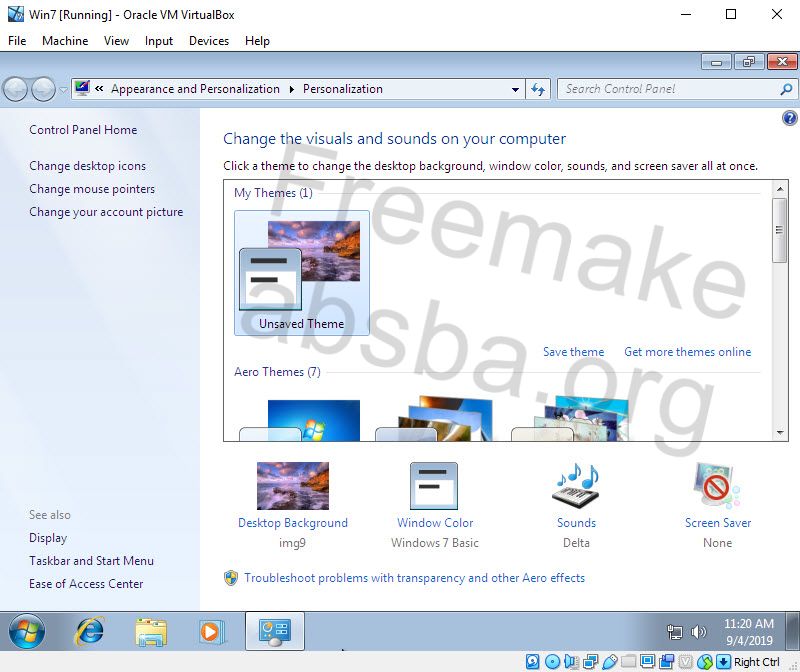Screen dimensions: 800x672
Task: Click the Personalization breadcrumb
Action: pos(342,89)
